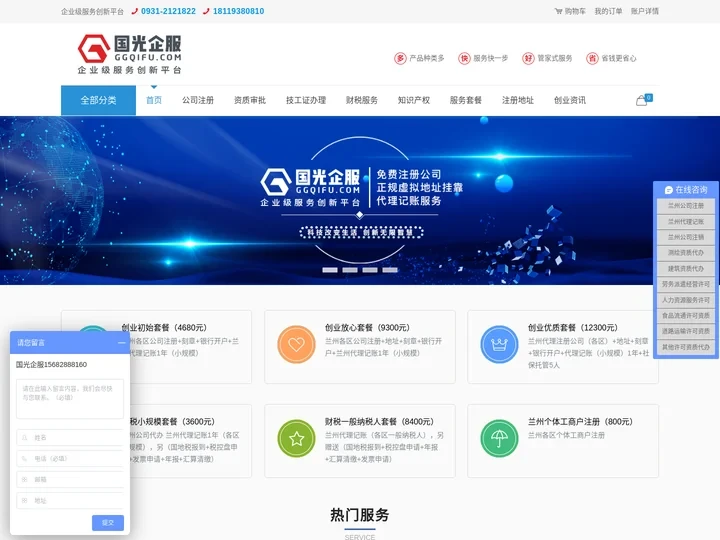
Task: Click the 邮箱 email input field
Action: tap(70, 479)
